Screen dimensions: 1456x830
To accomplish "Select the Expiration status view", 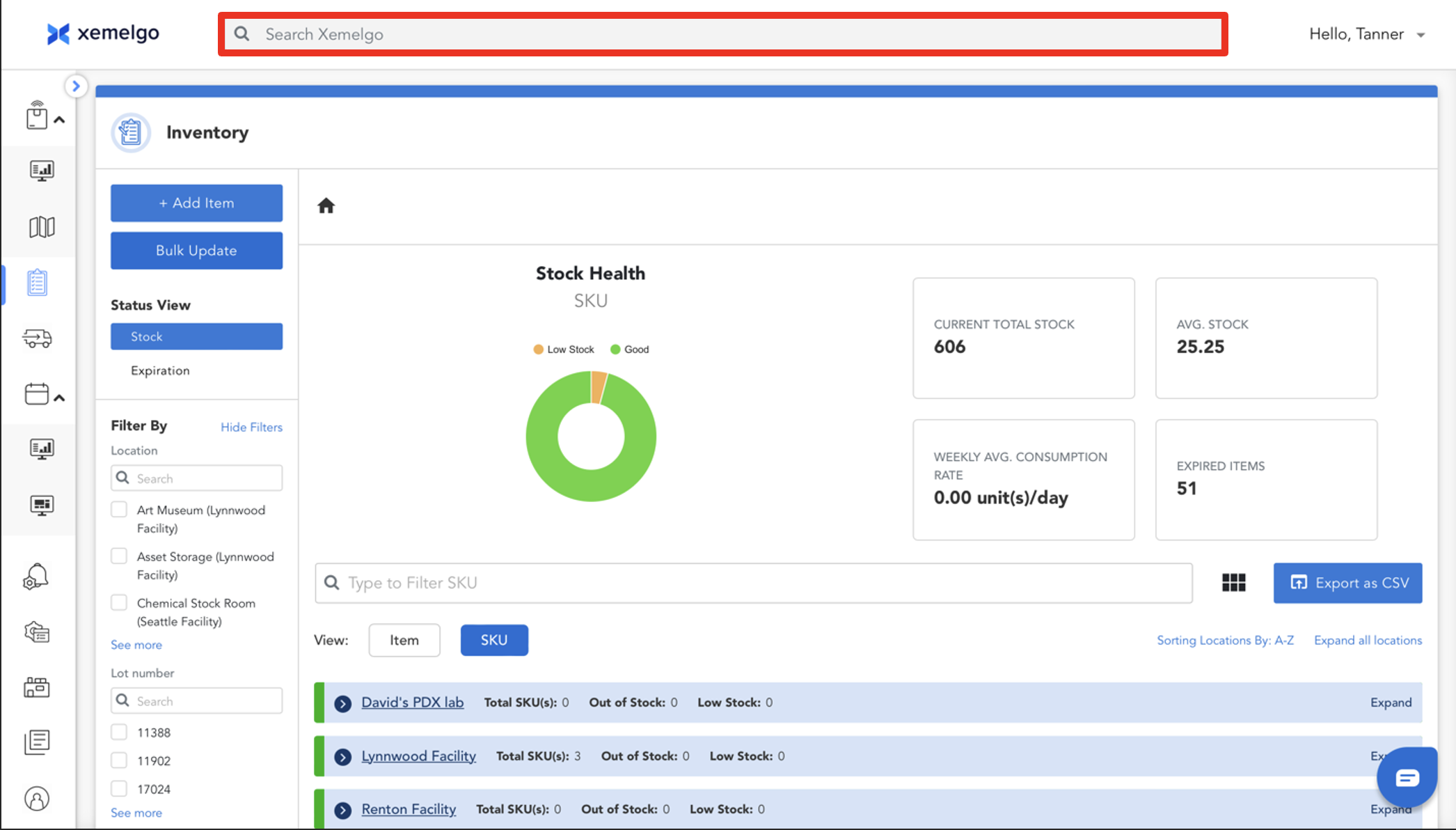I will click(160, 370).
